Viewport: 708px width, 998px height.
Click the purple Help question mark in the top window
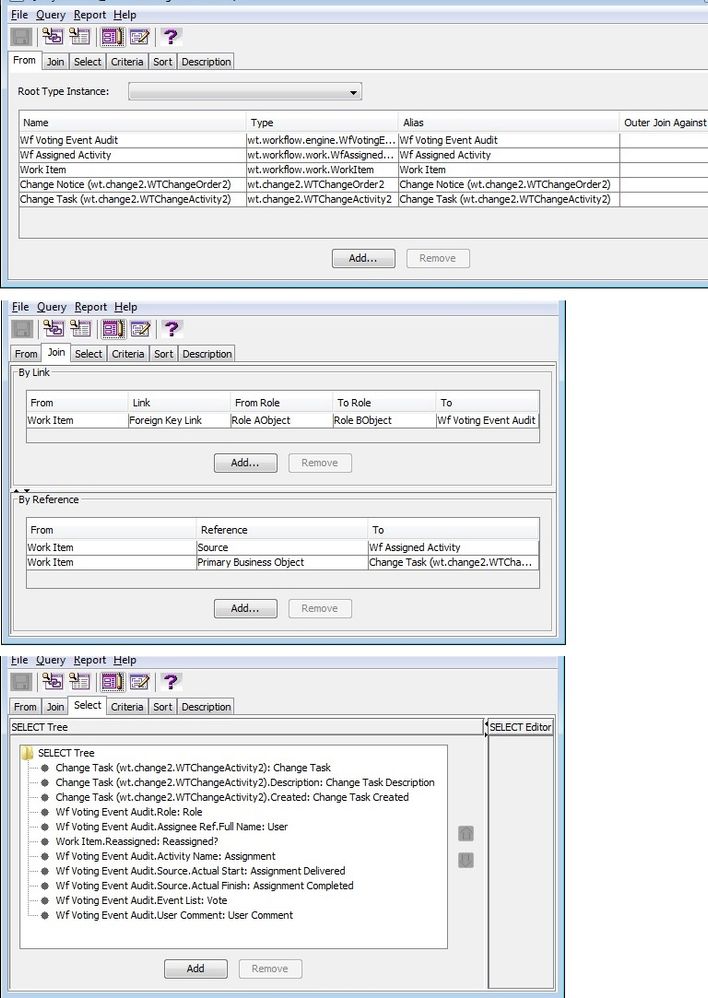[171, 37]
